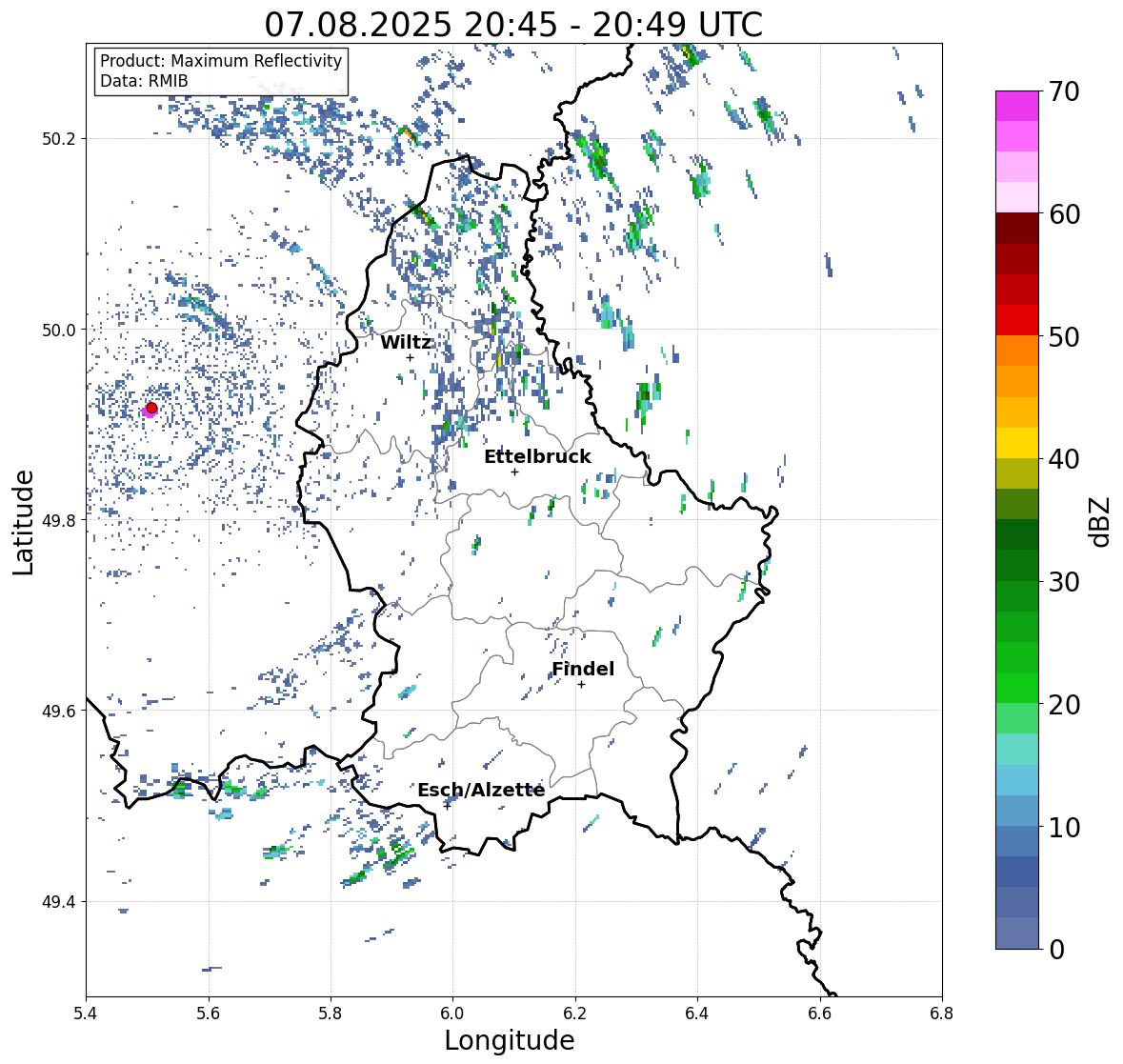Click the red dot radar marker
The height and width of the screenshot is (1064, 1123).
(x=151, y=408)
